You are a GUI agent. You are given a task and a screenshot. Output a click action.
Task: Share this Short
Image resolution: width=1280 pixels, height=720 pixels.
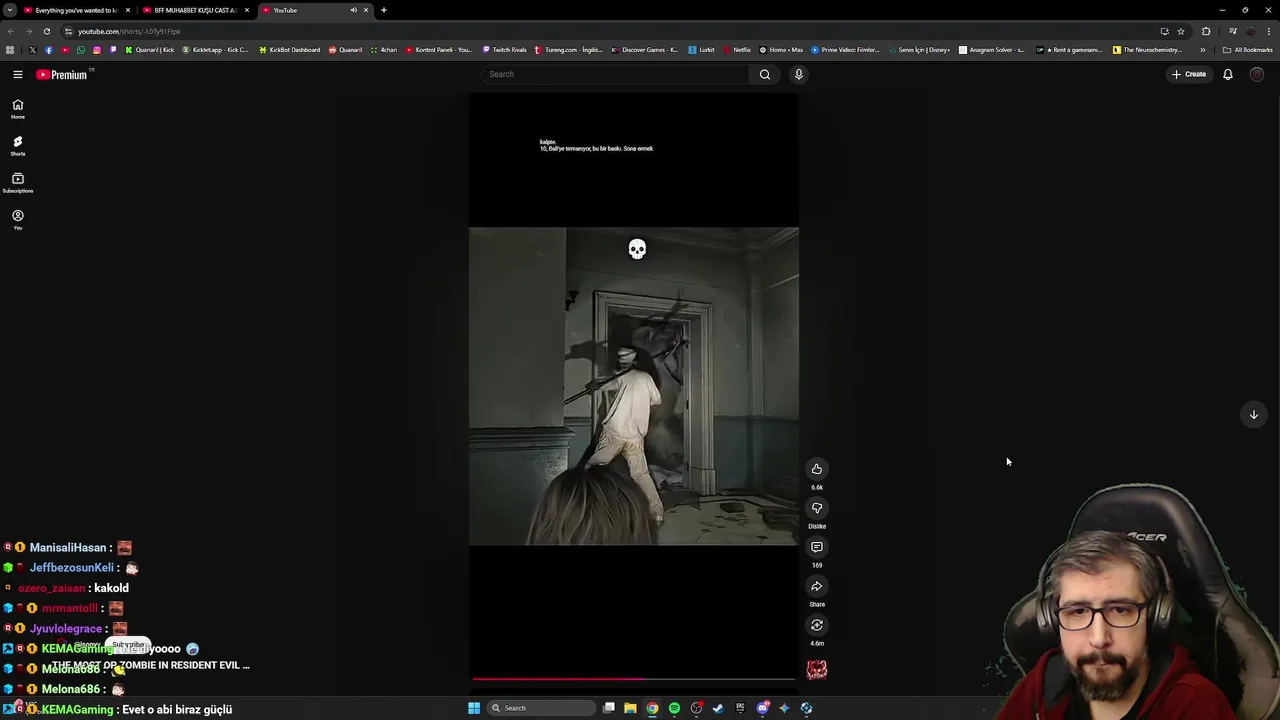(817, 586)
